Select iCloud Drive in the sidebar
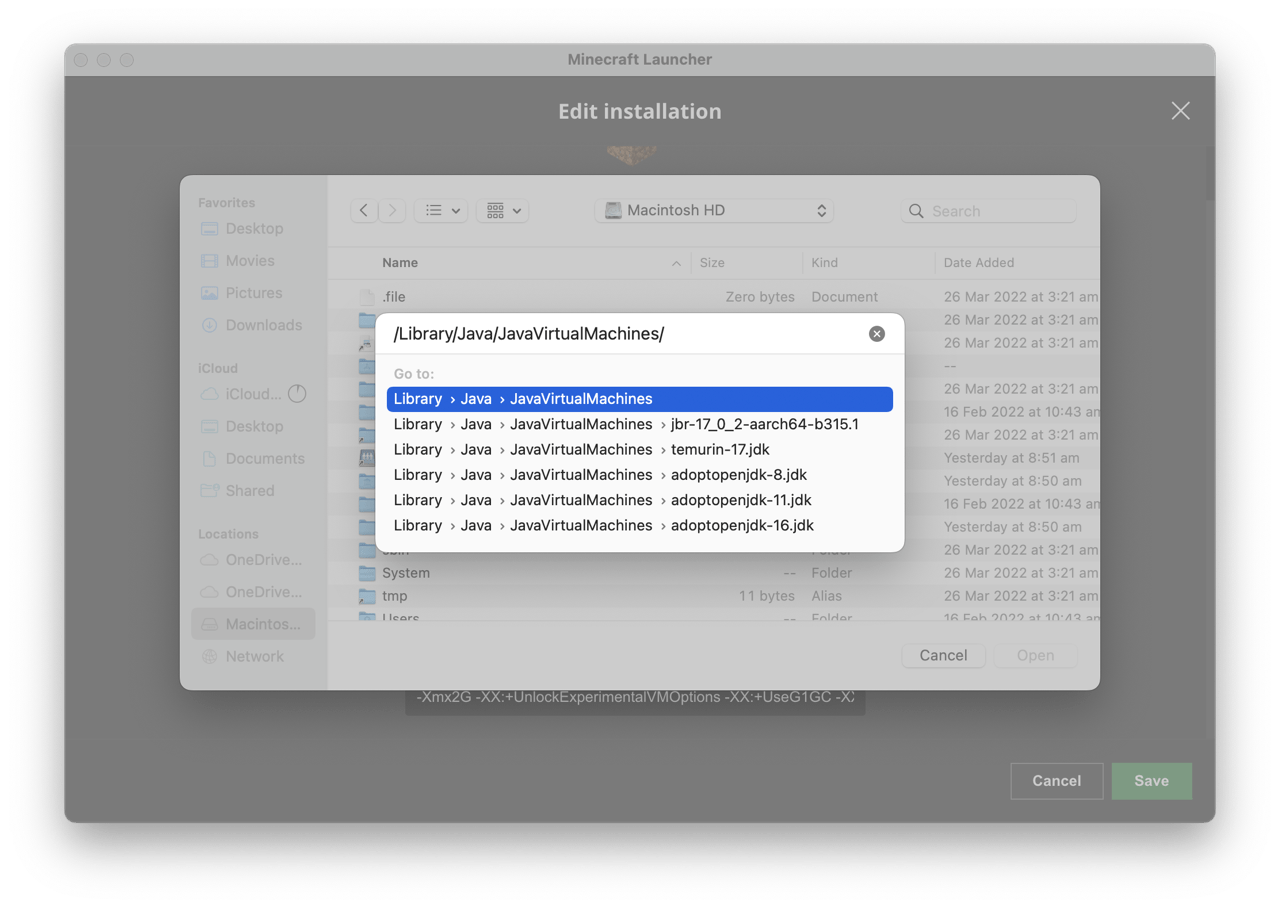The height and width of the screenshot is (908, 1280). point(246,393)
